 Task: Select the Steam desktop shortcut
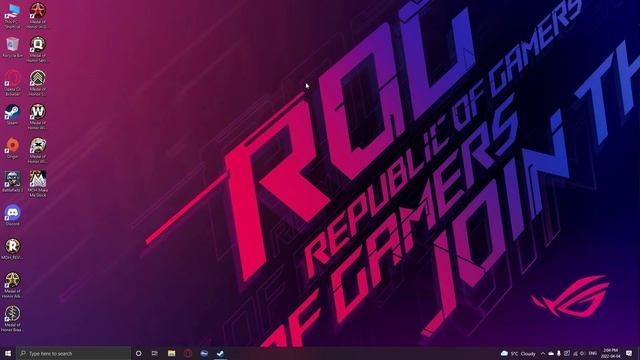[x=12, y=115]
